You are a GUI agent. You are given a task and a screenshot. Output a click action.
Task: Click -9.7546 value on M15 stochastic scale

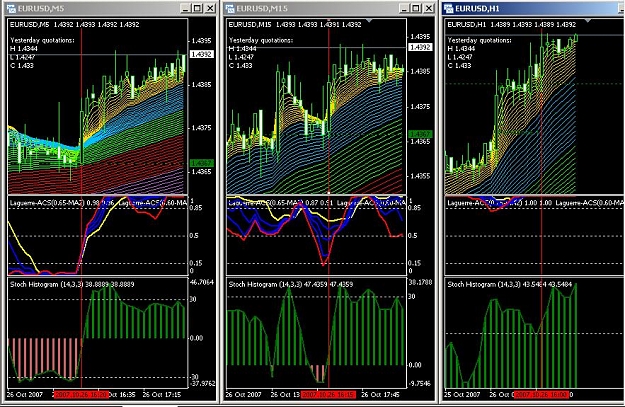(x=419, y=383)
